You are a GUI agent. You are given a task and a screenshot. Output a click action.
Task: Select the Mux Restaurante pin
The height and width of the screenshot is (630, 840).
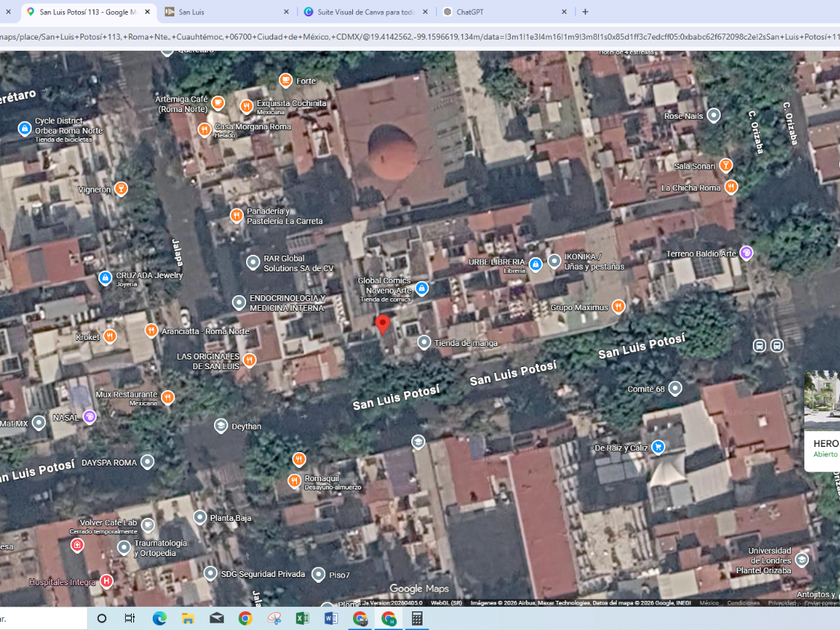pyautogui.click(x=167, y=397)
